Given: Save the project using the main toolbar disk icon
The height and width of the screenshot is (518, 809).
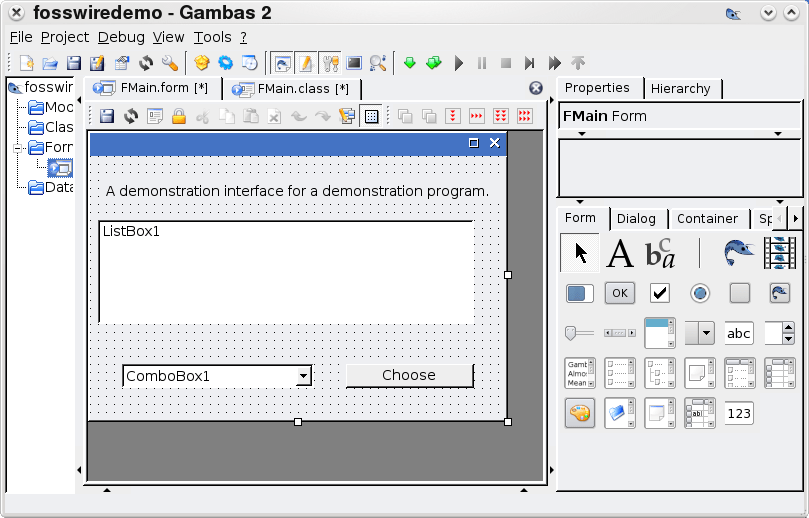Looking at the screenshot, I should 74,63.
